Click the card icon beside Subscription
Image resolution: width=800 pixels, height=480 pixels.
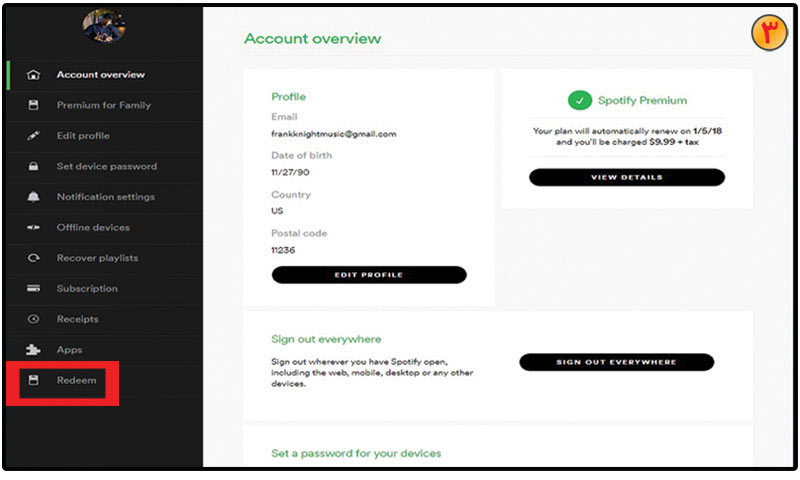(x=33, y=289)
